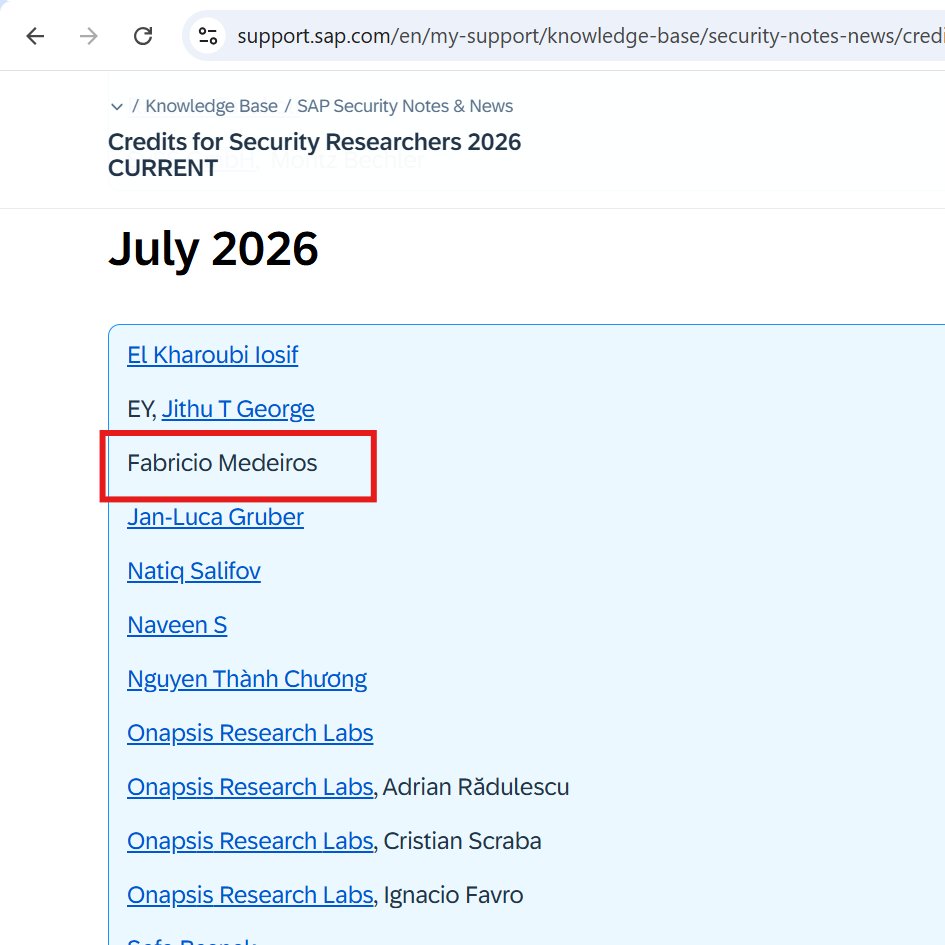This screenshot has width=945, height=945.
Task: Expand the breadcrumb chevron dropdown
Action: 117,107
